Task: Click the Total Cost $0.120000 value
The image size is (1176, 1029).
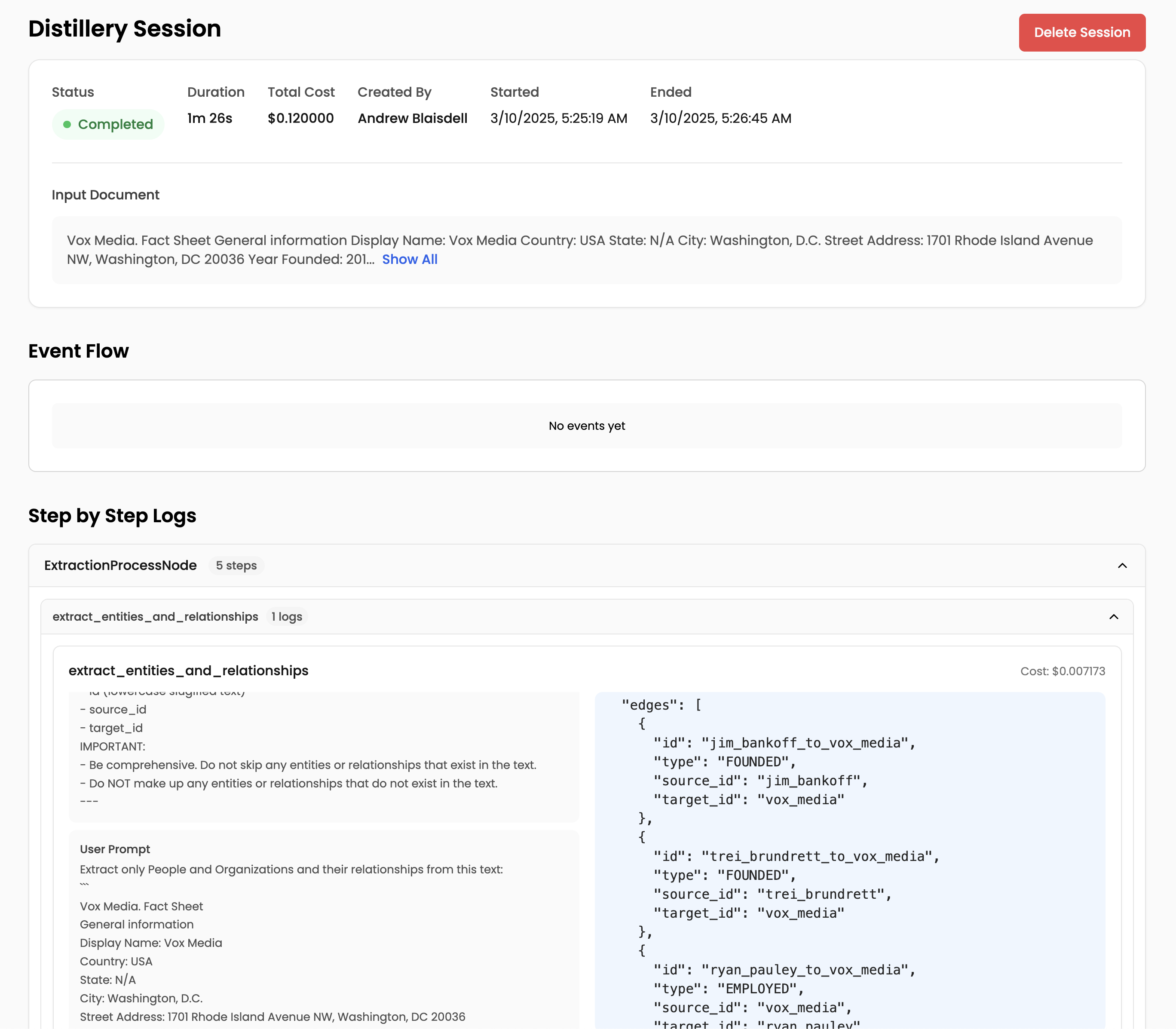Action: (300, 118)
